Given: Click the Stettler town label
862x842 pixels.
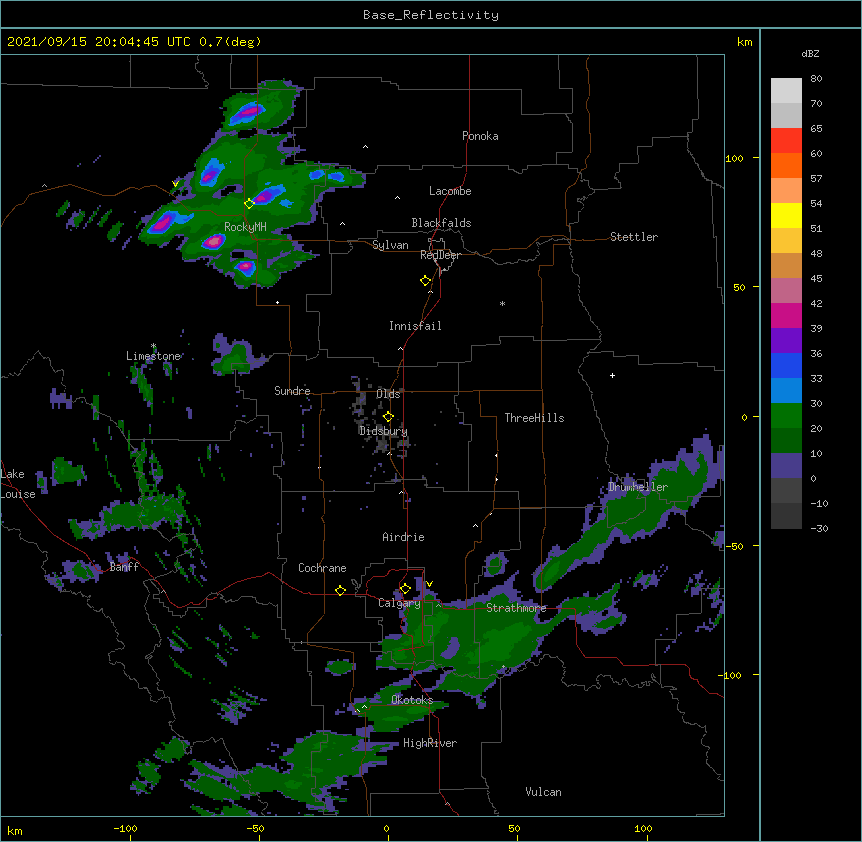Looking at the screenshot, I should point(634,237).
